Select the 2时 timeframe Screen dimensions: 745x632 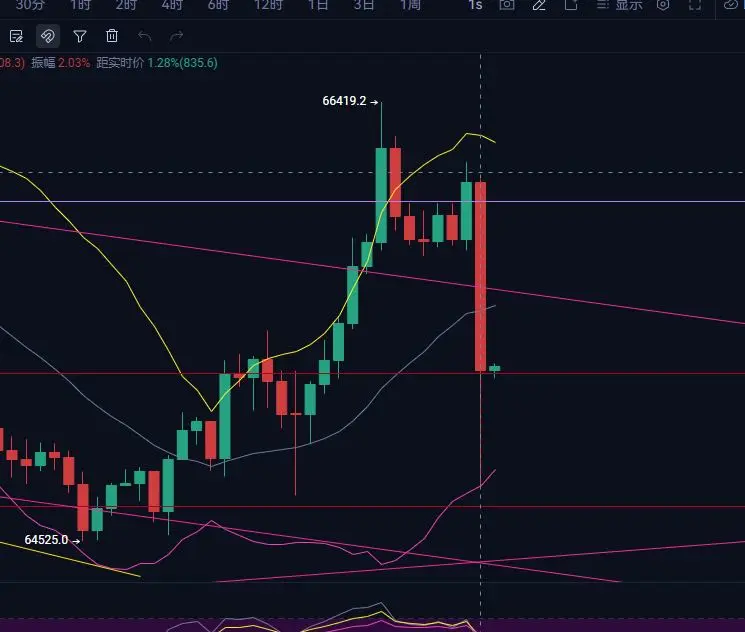pyautogui.click(x=126, y=5)
